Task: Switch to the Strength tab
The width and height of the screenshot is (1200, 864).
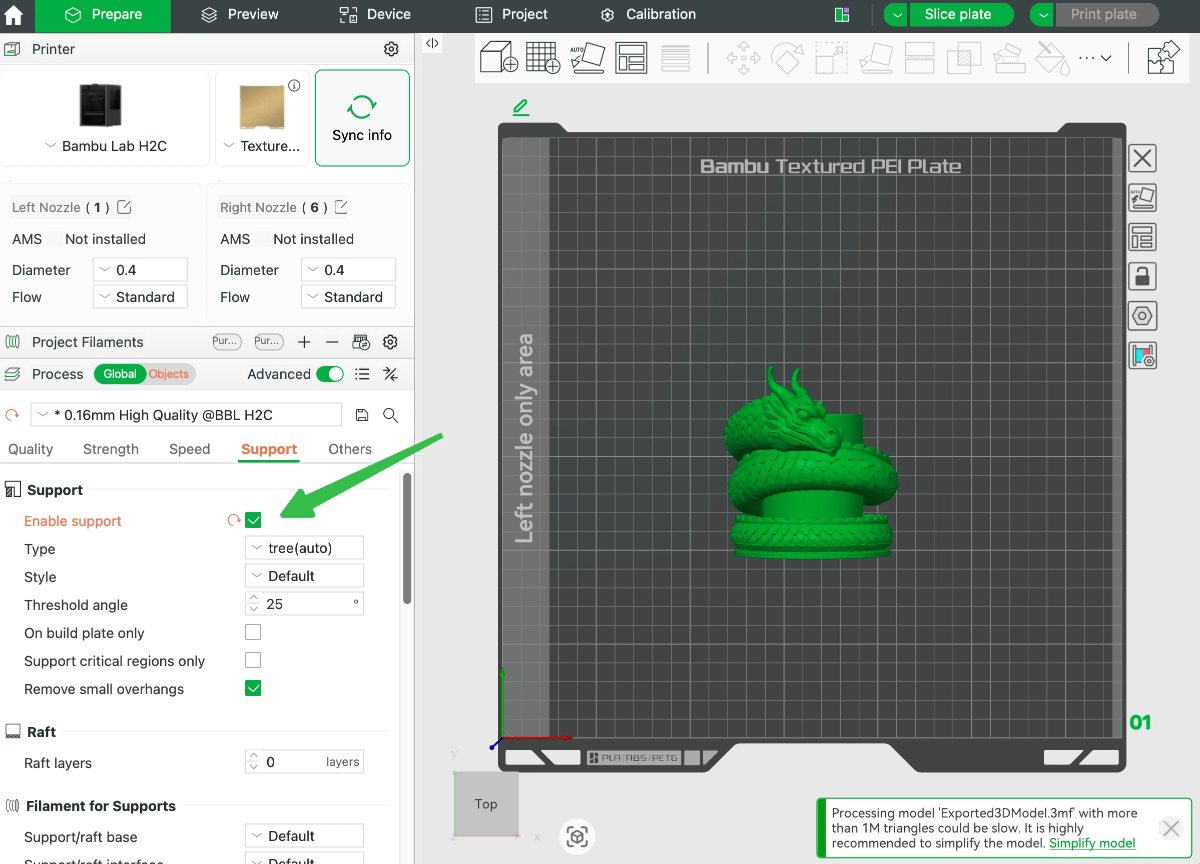Action: [x=111, y=449]
